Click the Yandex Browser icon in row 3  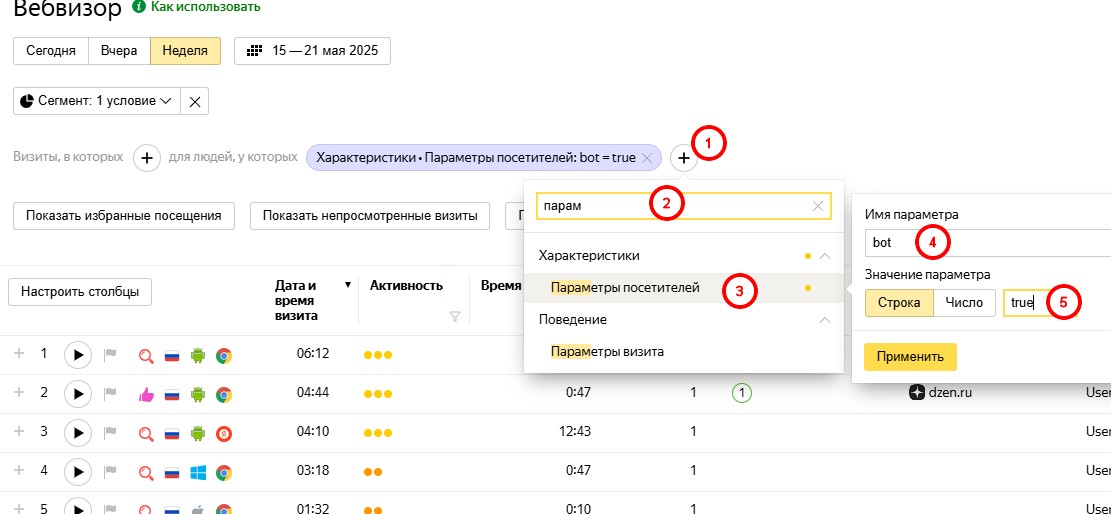(x=224, y=434)
